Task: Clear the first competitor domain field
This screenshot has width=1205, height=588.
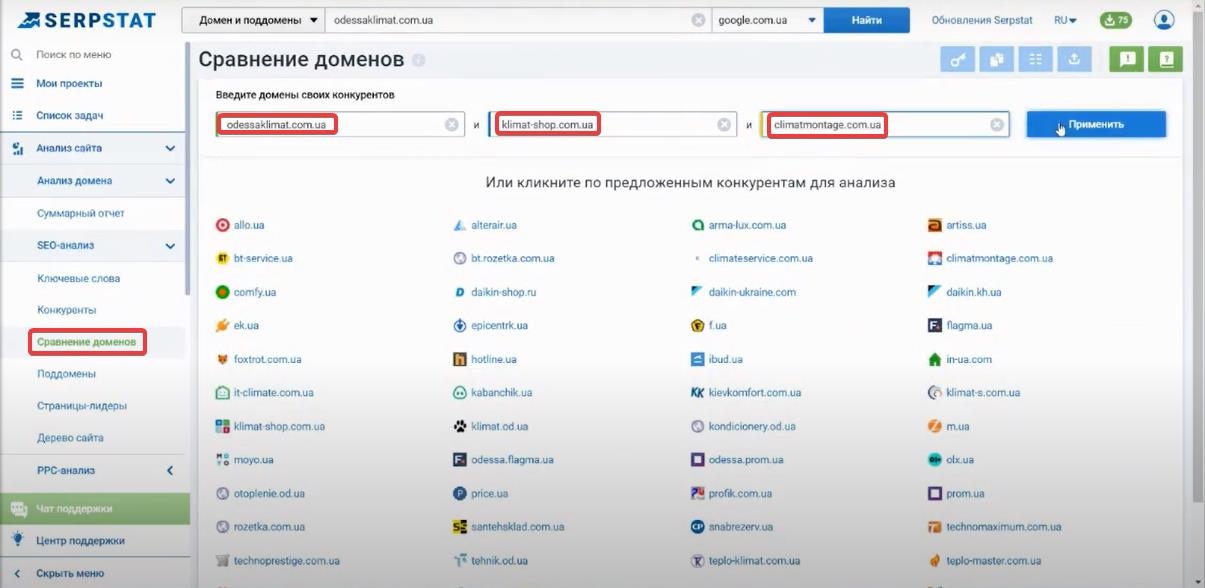Action: (x=452, y=125)
